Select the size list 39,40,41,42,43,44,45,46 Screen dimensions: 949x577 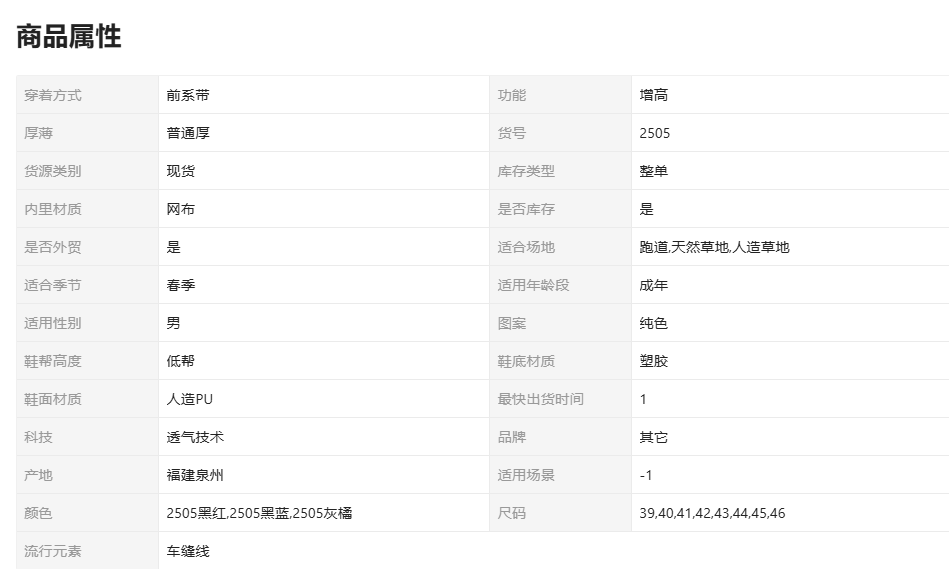click(x=712, y=513)
